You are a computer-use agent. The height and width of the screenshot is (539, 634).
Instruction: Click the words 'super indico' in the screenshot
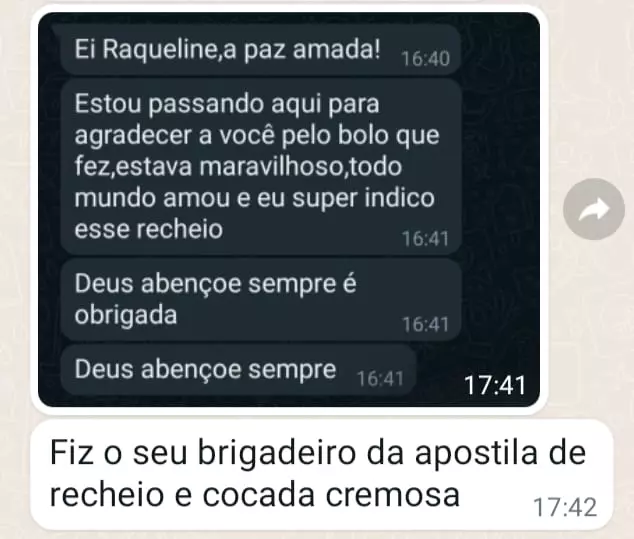point(363,199)
